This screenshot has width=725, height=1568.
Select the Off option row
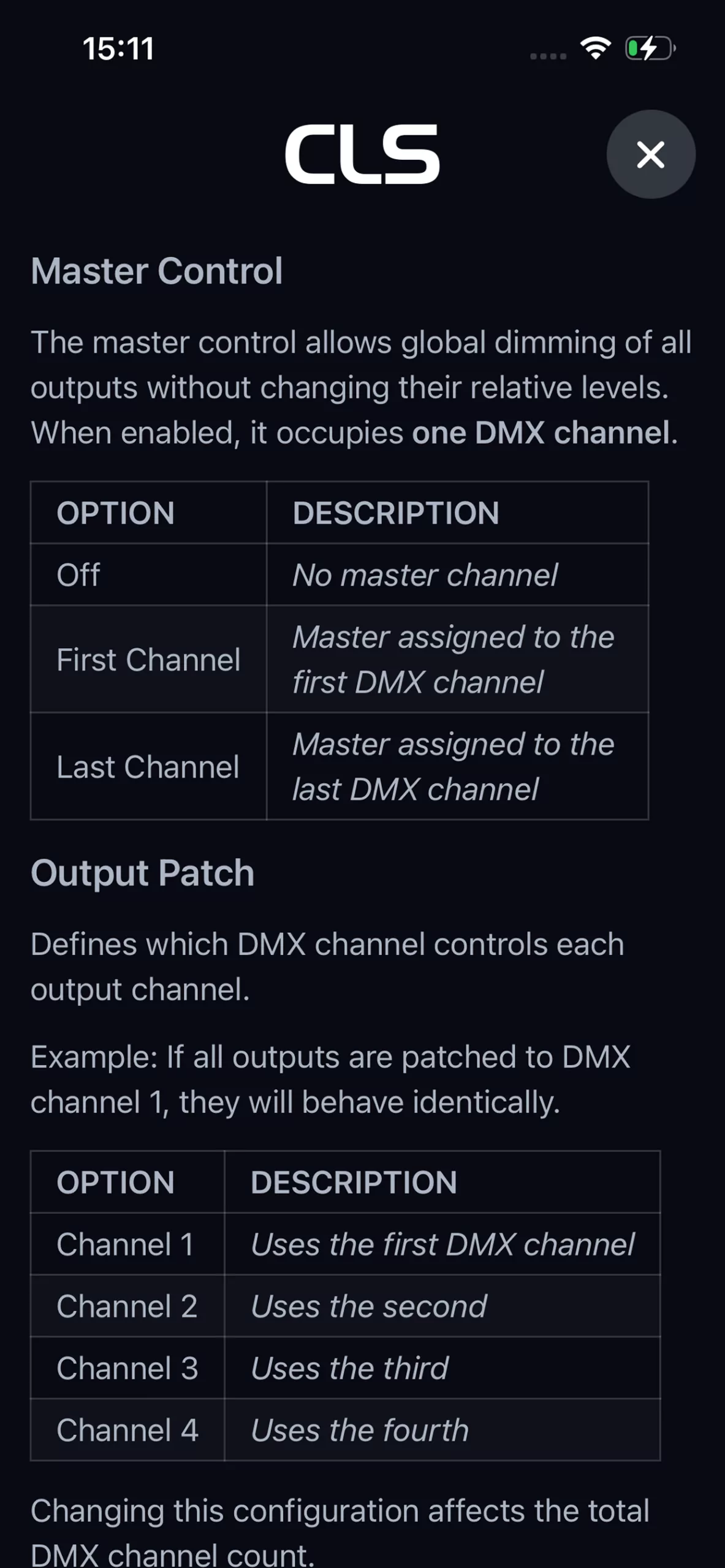[340, 575]
